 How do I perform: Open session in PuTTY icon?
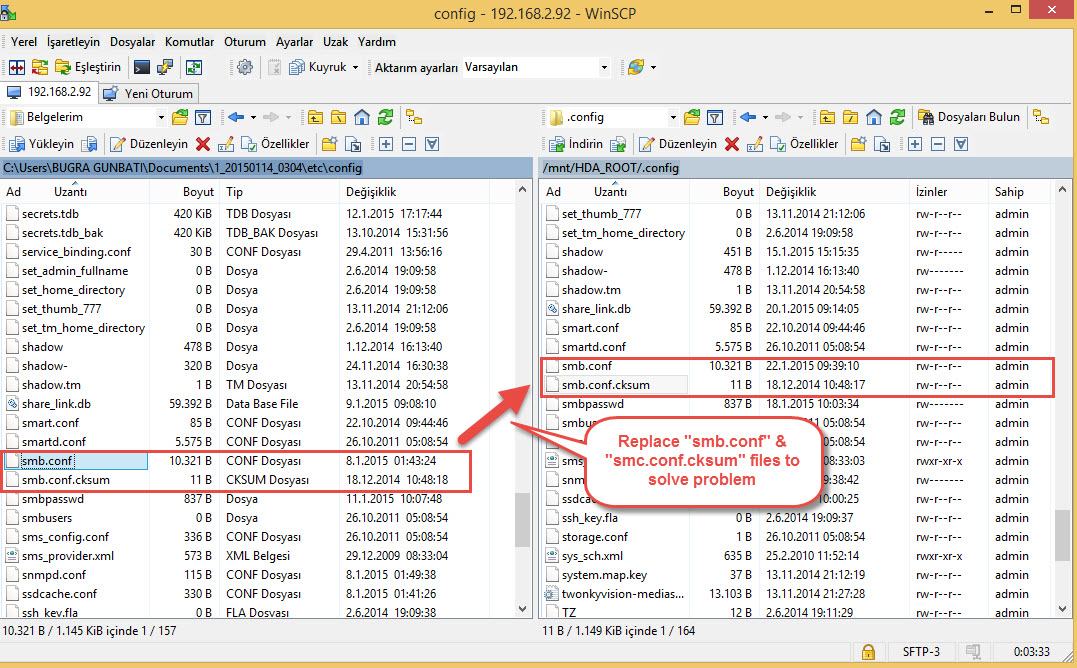(165, 67)
